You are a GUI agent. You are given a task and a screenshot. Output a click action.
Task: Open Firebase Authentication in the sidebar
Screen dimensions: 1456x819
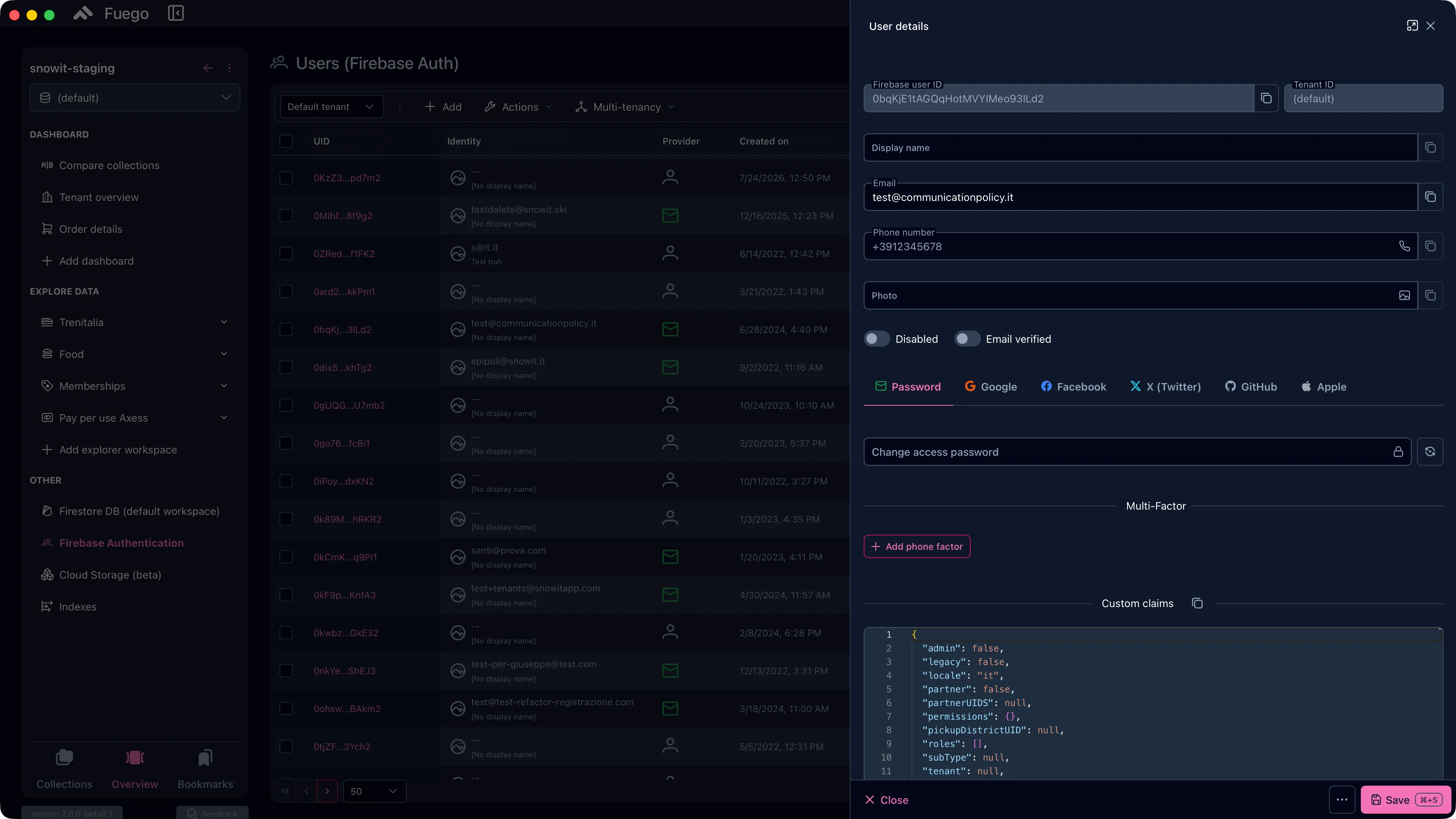[x=135, y=543]
